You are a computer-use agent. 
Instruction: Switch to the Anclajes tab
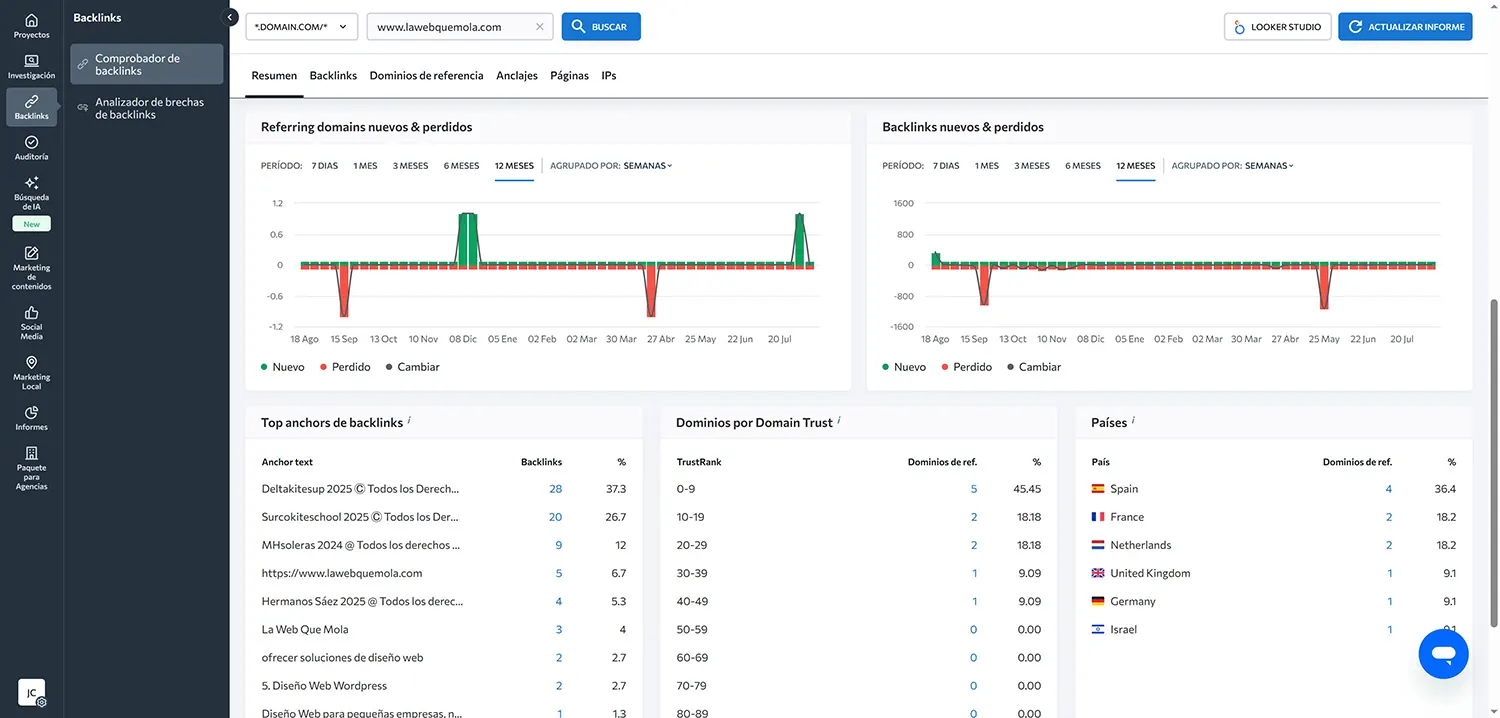(516, 76)
